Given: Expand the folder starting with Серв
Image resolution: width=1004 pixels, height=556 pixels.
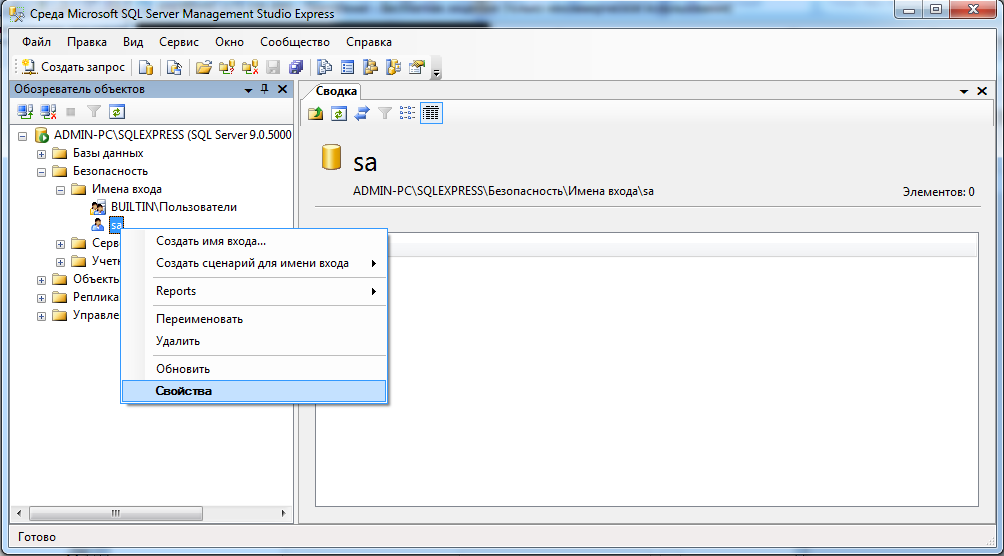Looking at the screenshot, I should [60, 243].
